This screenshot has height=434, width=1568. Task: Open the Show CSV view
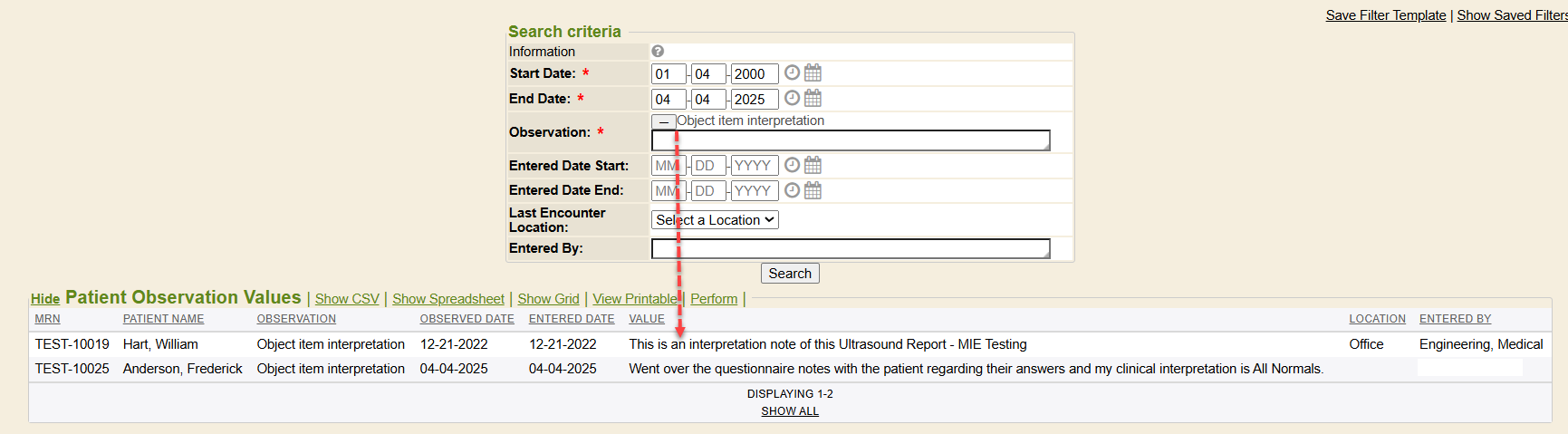pyautogui.click(x=347, y=299)
